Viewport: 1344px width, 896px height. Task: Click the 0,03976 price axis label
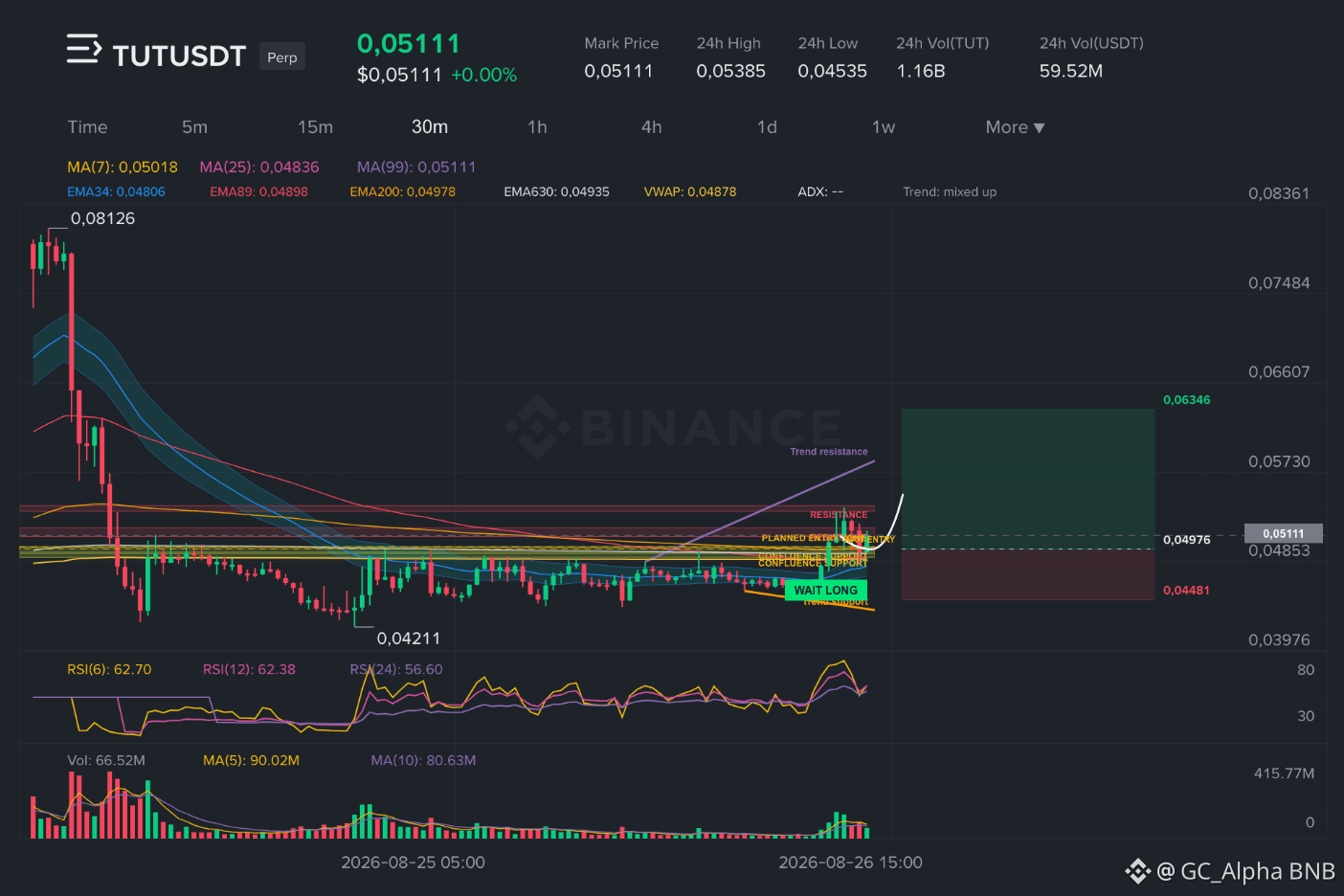click(1279, 640)
